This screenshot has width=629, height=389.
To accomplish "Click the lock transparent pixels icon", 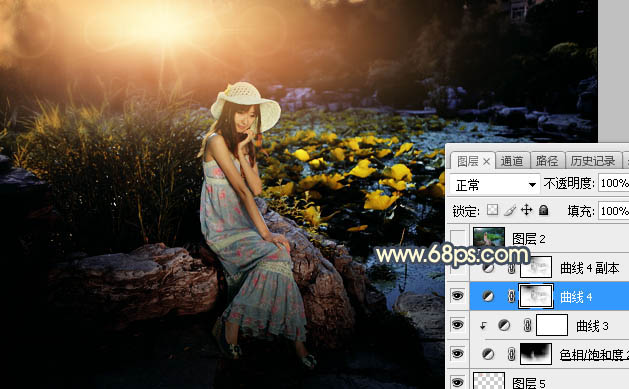I will pyautogui.click(x=492, y=210).
